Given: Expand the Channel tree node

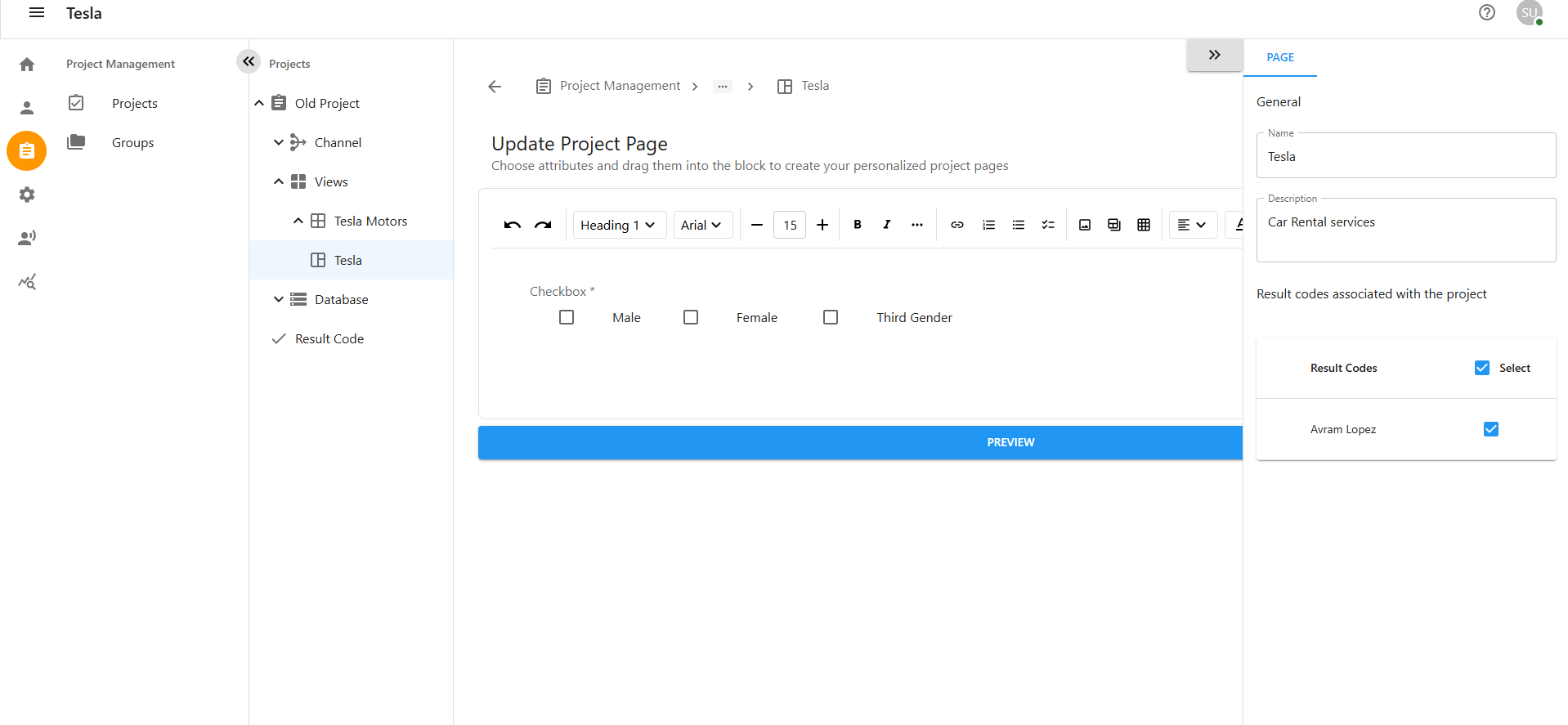Looking at the screenshot, I should point(279,142).
